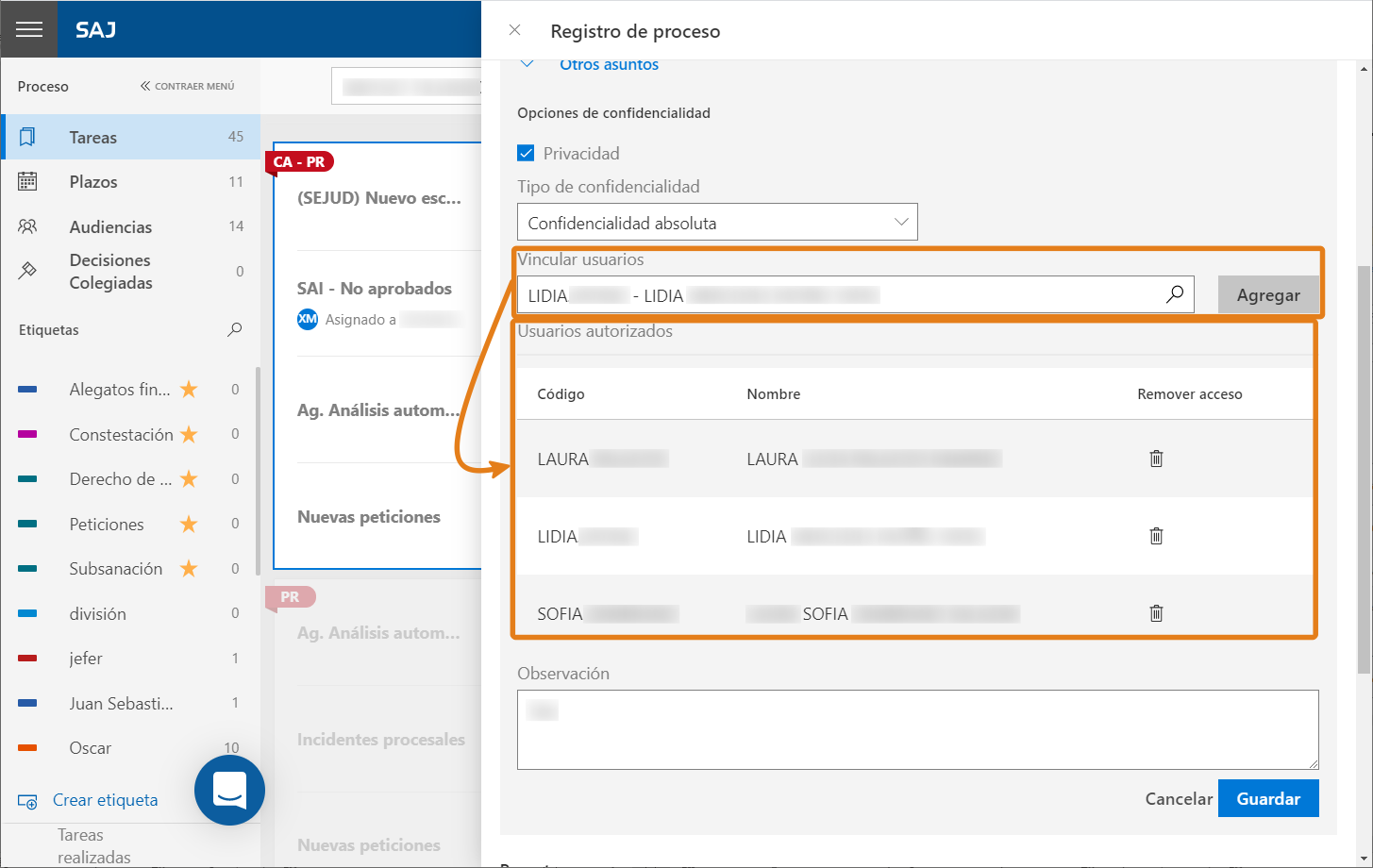Select the Constestación label
1373x868 pixels.
coord(121,434)
